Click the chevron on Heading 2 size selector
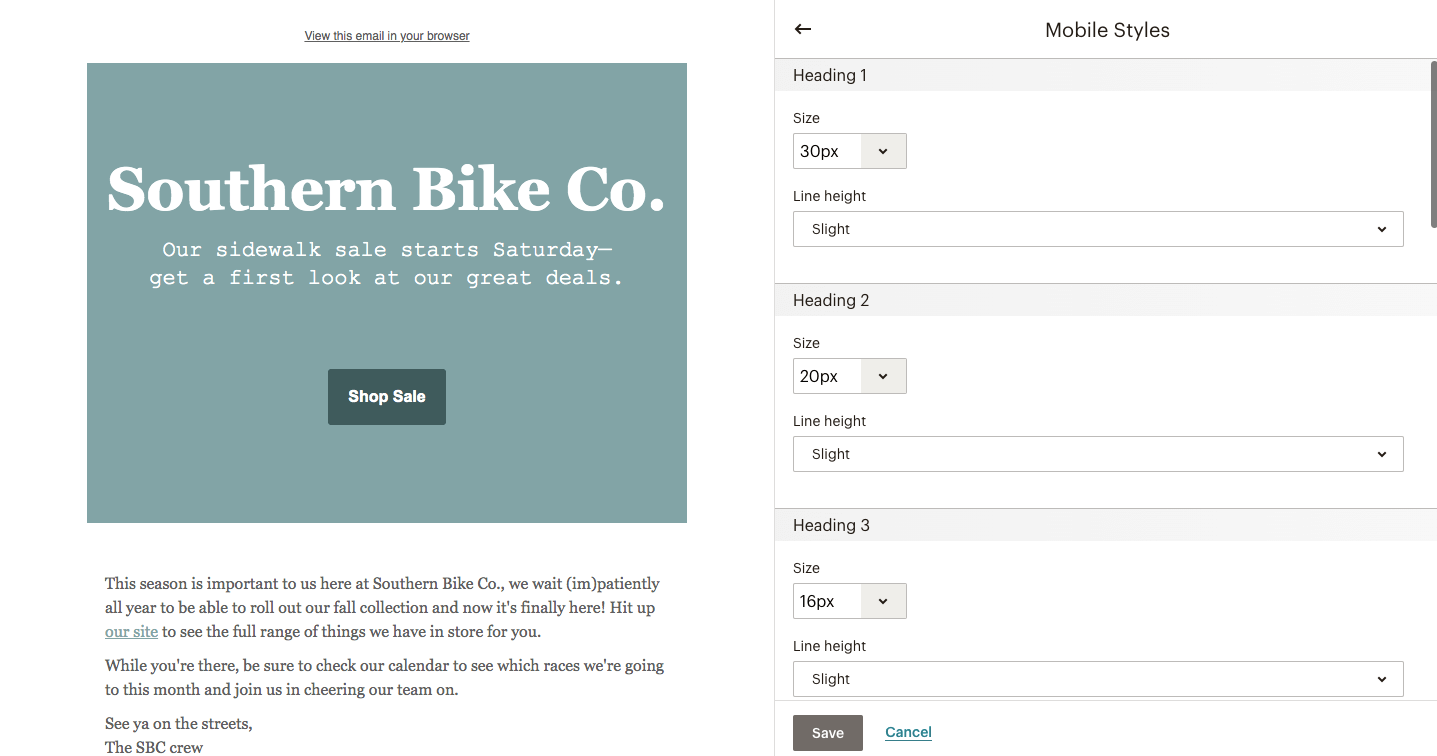This screenshot has width=1437, height=756. point(883,375)
